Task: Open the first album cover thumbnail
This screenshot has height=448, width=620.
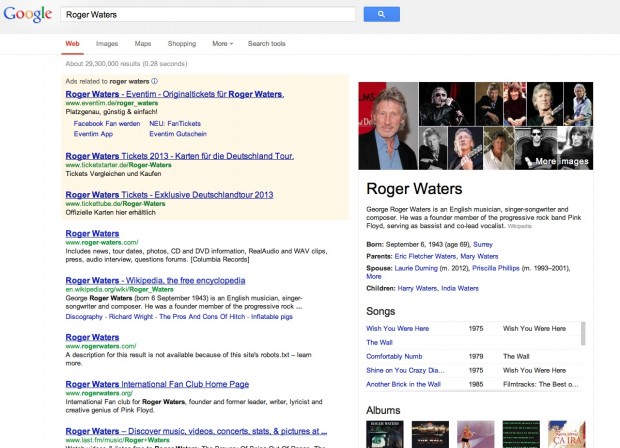Action: [385, 434]
